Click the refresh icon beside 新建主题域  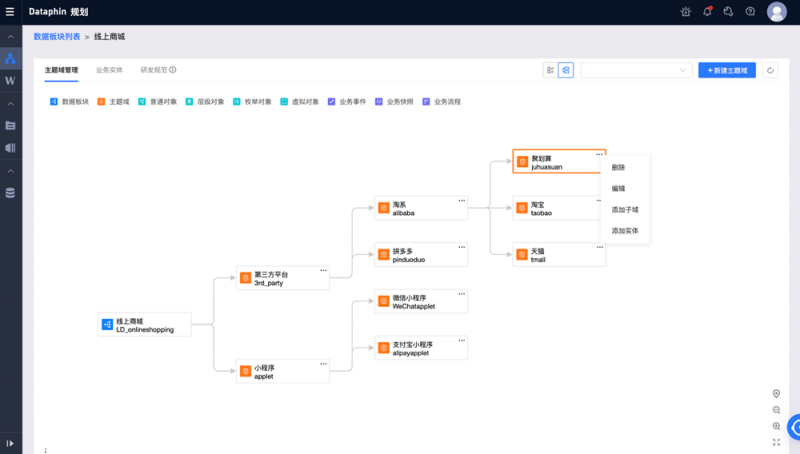tap(770, 70)
